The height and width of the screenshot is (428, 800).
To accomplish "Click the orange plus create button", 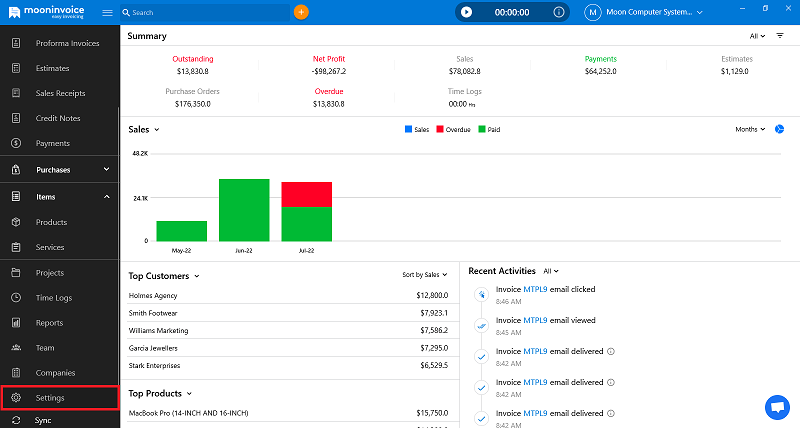I will pyautogui.click(x=301, y=12).
